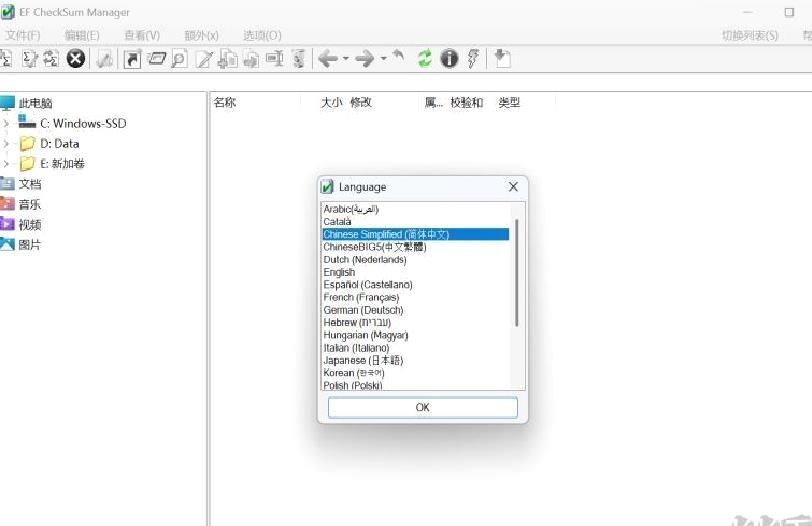The width and height of the screenshot is (812, 526).
Task: Open the 查看(V) menu
Action: point(142,35)
